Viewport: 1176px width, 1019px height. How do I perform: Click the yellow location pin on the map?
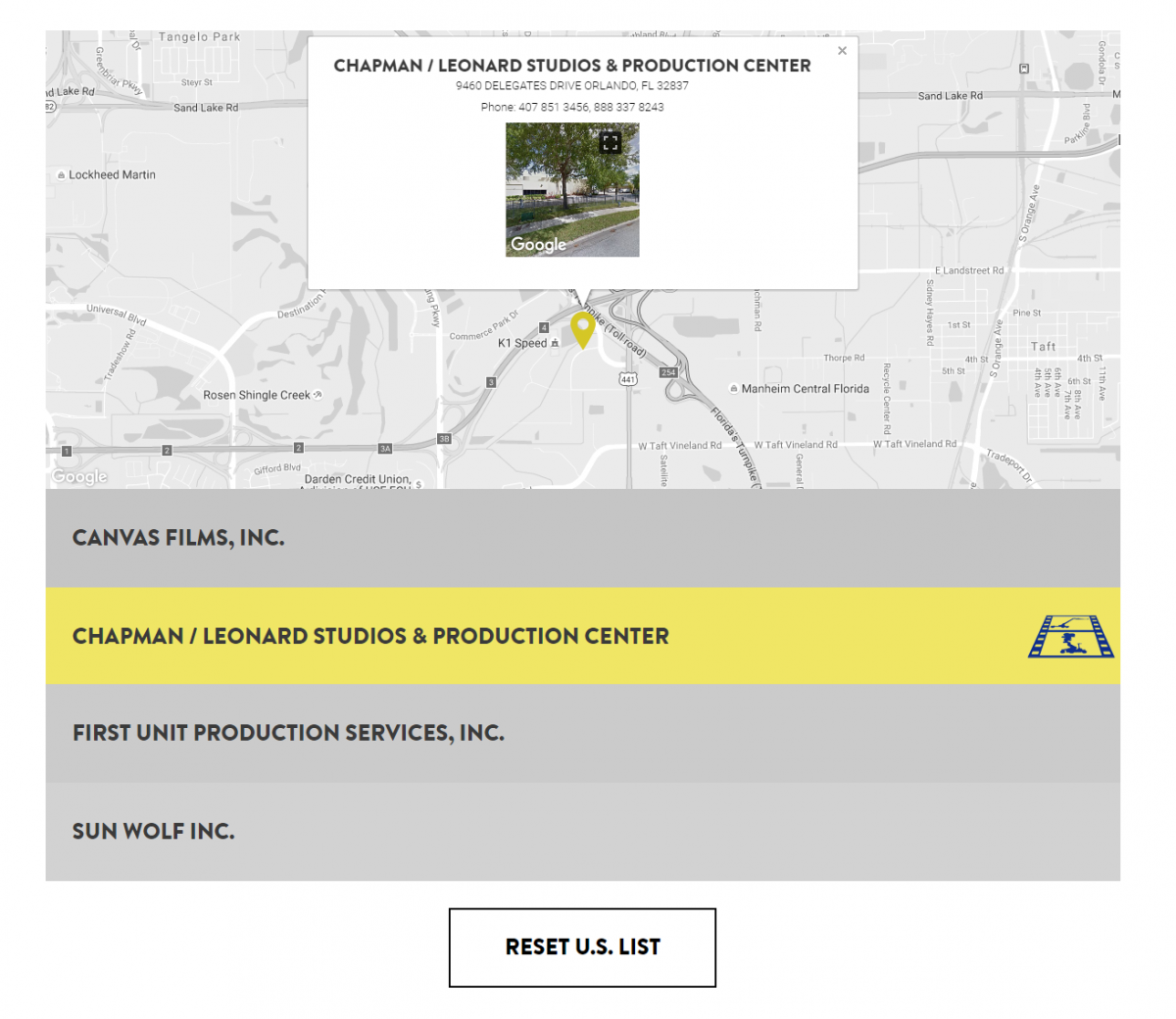coord(582,330)
